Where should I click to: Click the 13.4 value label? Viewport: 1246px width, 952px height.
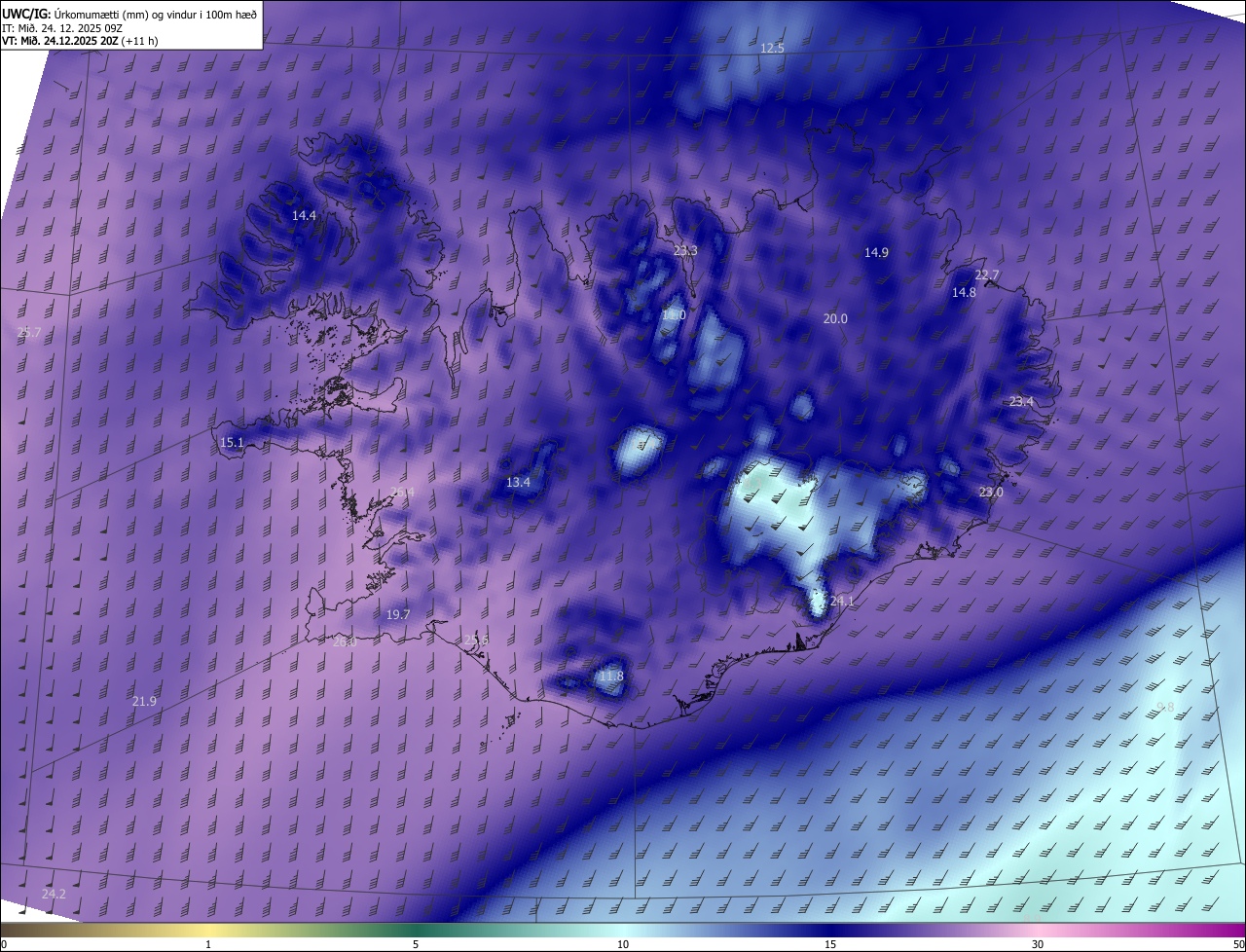[x=518, y=482]
